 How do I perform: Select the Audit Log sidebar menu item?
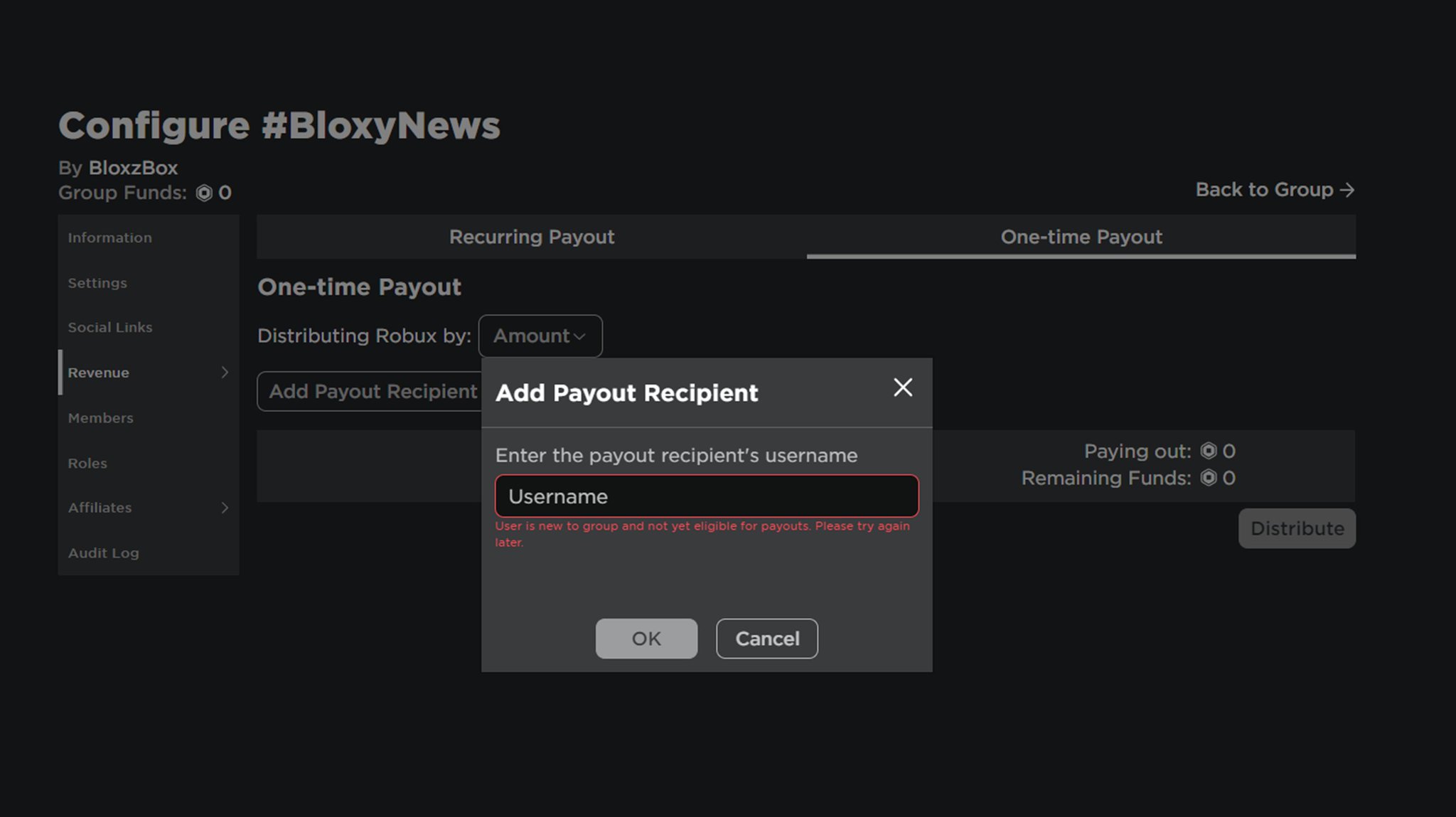(103, 553)
